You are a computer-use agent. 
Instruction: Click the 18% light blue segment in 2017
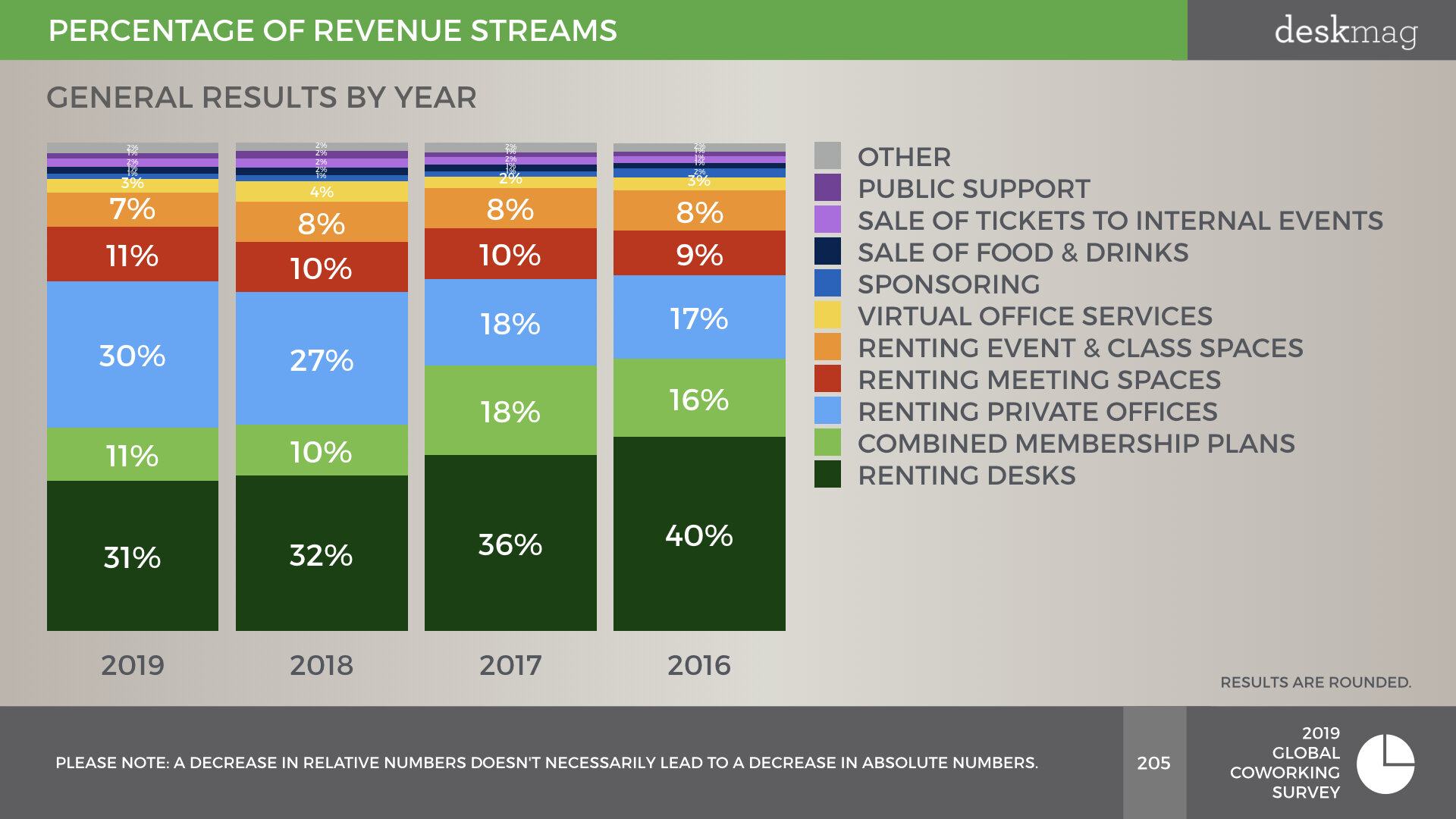pos(510,322)
